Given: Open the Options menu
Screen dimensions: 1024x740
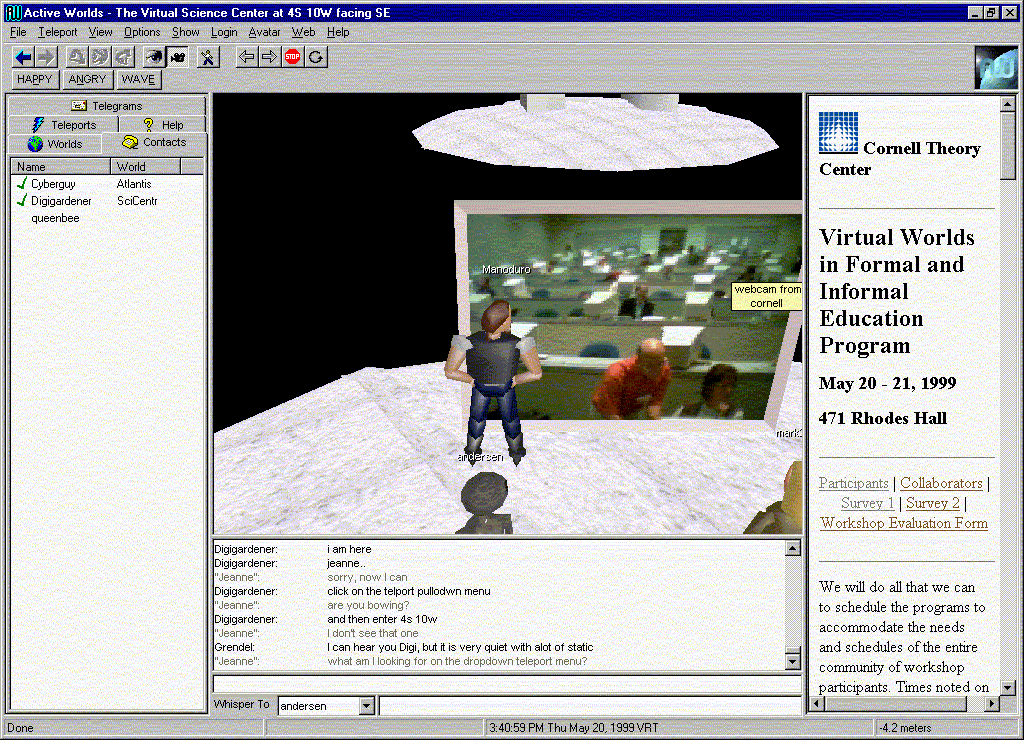Looking at the screenshot, I should click(142, 32).
